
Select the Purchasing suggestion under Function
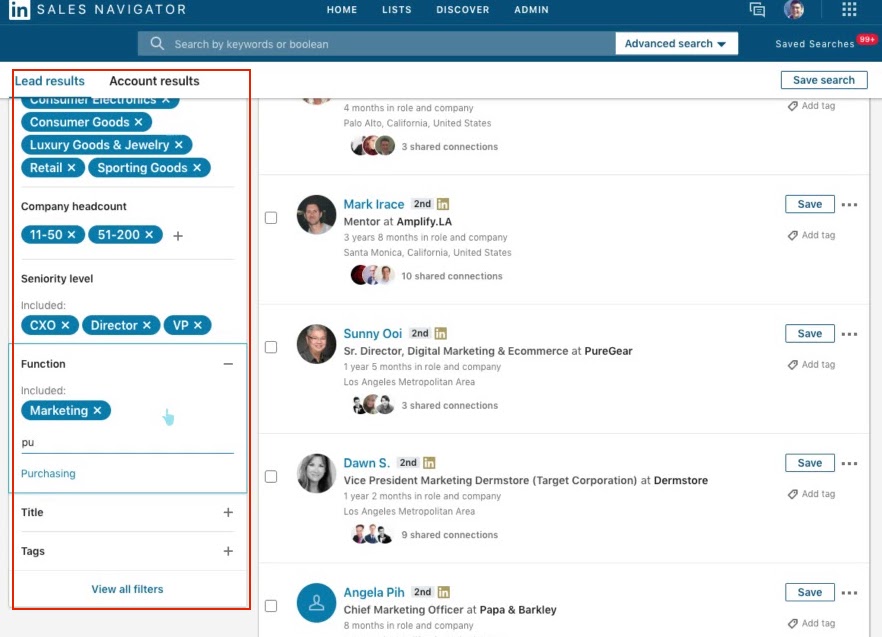click(x=48, y=473)
